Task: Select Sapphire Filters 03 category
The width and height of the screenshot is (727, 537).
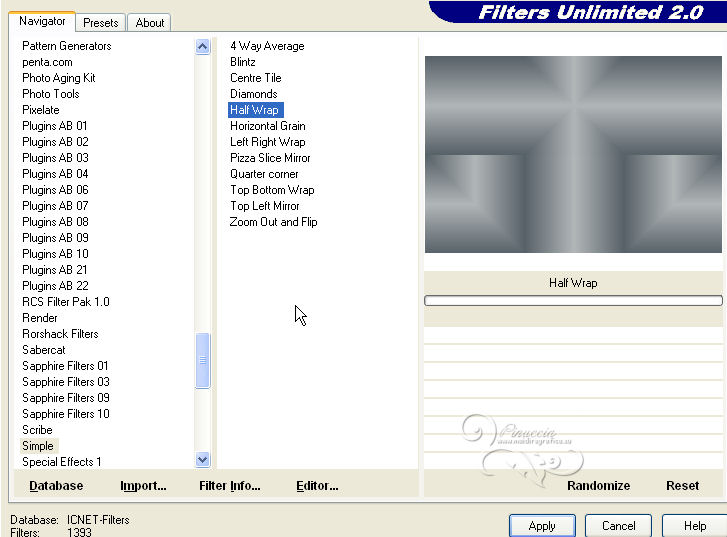Action: [x=66, y=382]
